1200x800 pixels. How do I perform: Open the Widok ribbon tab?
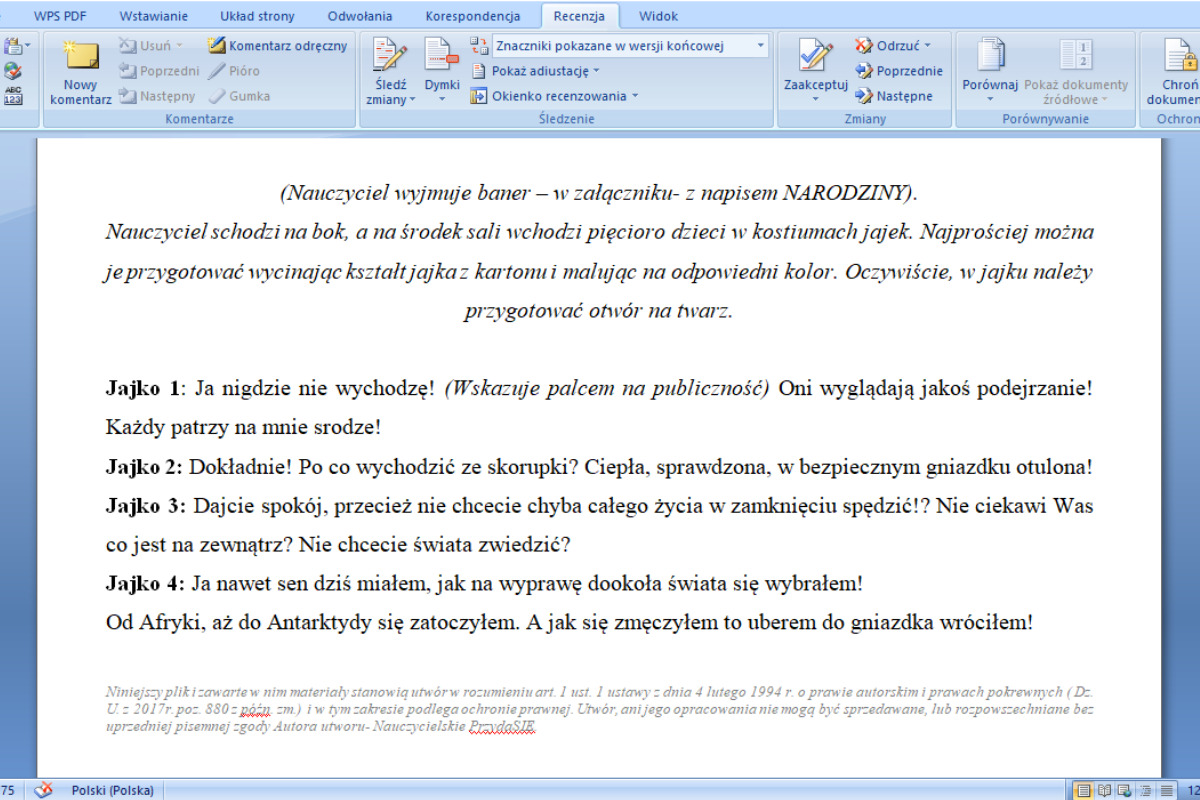(658, 16)
